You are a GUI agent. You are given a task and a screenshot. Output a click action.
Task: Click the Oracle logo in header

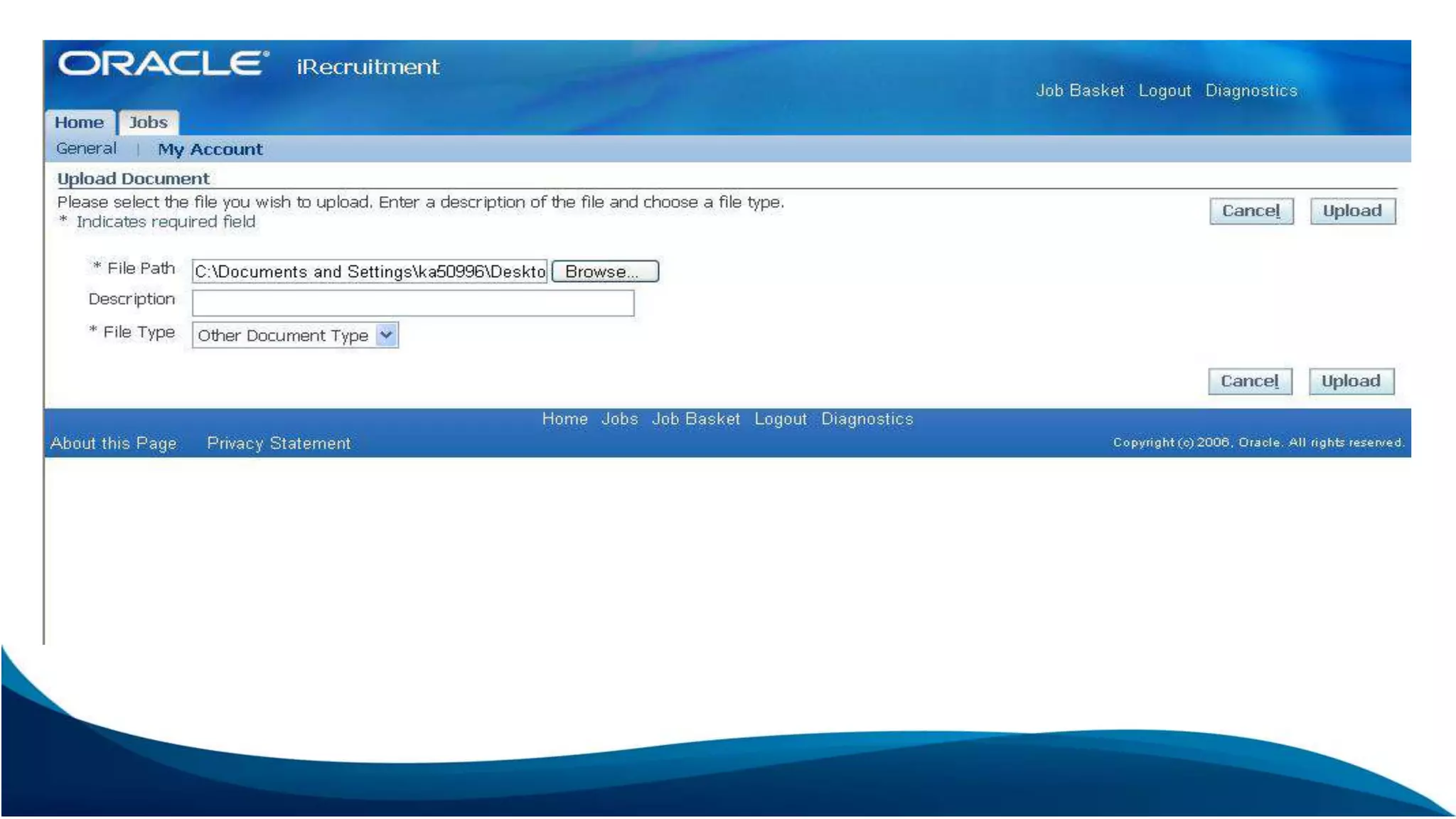(x=163, y=63)
